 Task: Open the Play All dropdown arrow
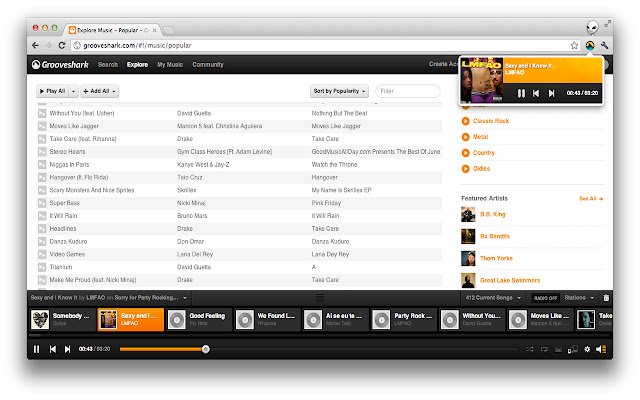coord(73,91)
